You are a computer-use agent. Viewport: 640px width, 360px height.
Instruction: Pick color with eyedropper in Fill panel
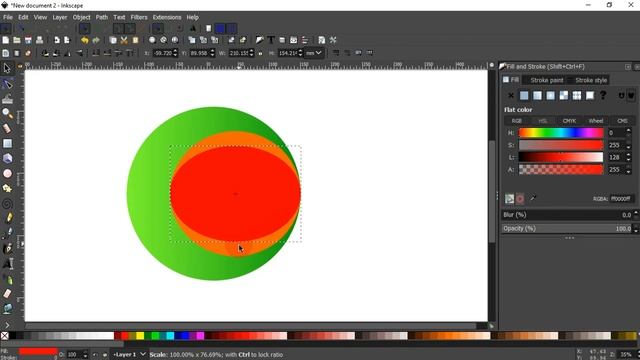tap(533, 198)
